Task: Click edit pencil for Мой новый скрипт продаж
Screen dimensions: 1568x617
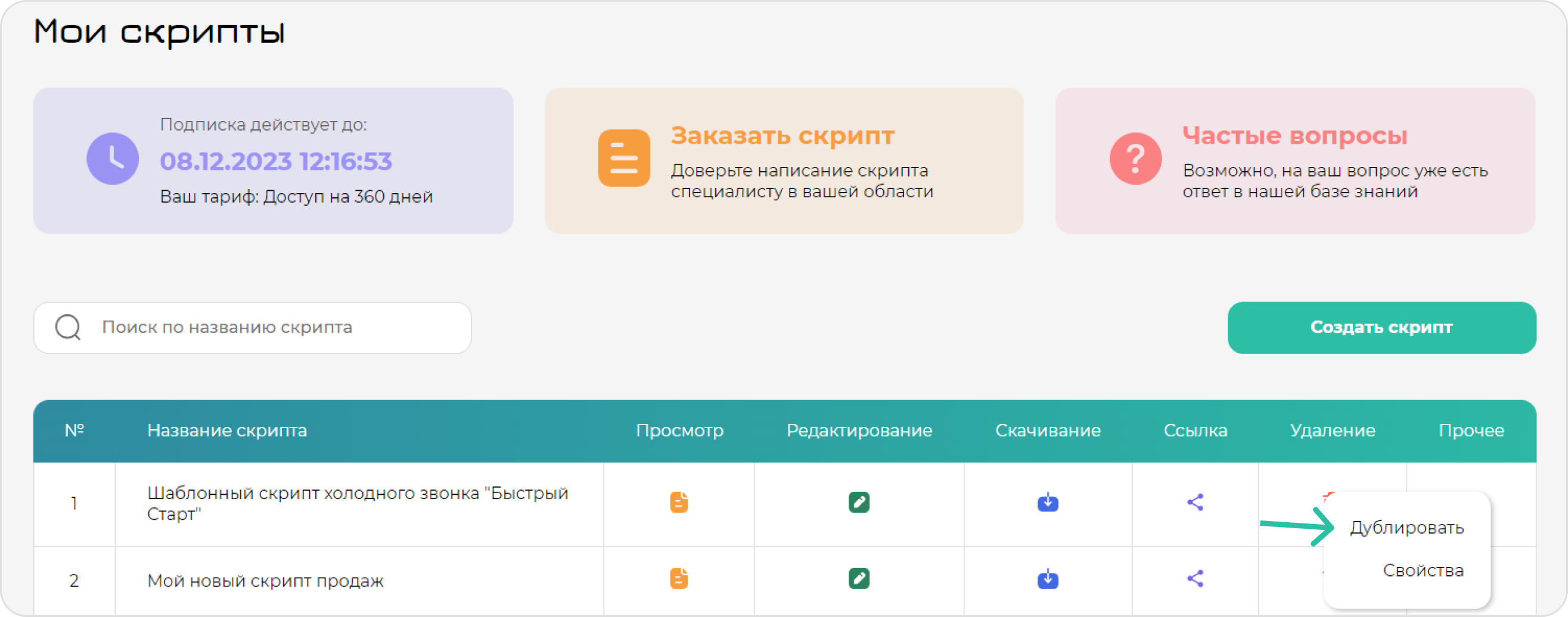Action: pos(859,579)
